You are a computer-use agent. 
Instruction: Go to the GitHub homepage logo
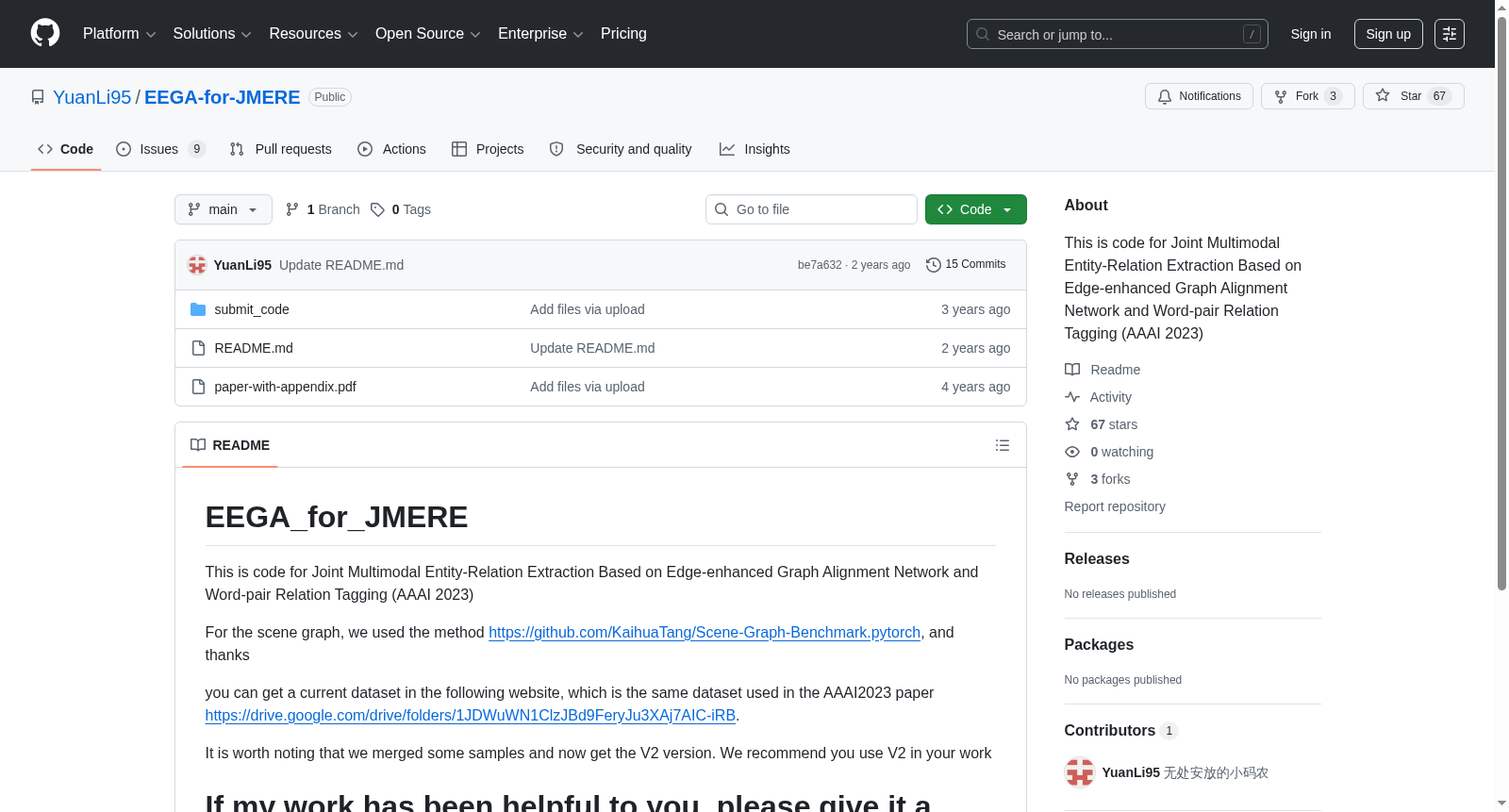[x=45, y=33]
